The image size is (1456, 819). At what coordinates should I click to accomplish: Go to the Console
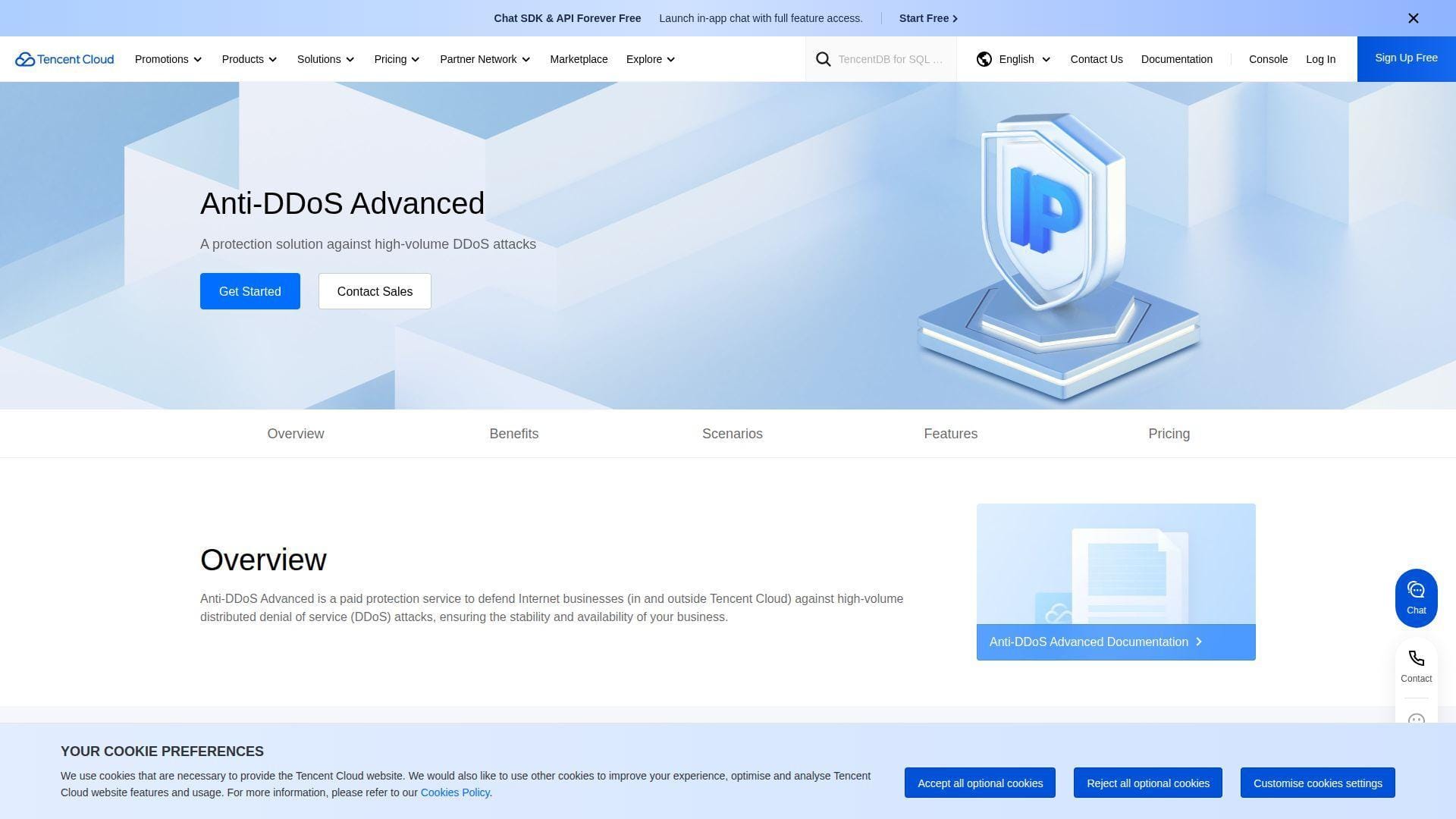point(1268,59)
